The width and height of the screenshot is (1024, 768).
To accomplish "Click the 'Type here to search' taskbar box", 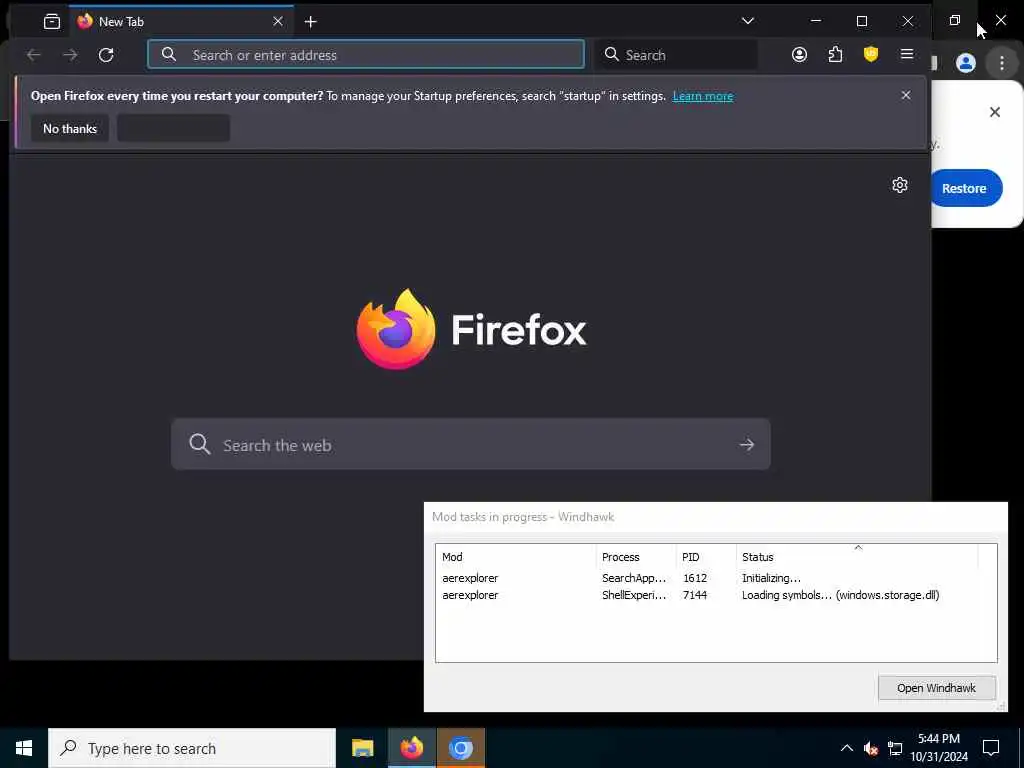I will tap(192, 748).
